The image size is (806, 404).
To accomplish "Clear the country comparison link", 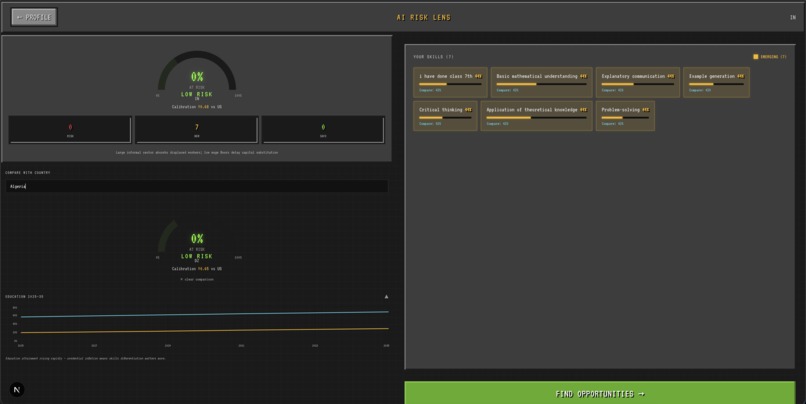I will click(x=197, y=279).
